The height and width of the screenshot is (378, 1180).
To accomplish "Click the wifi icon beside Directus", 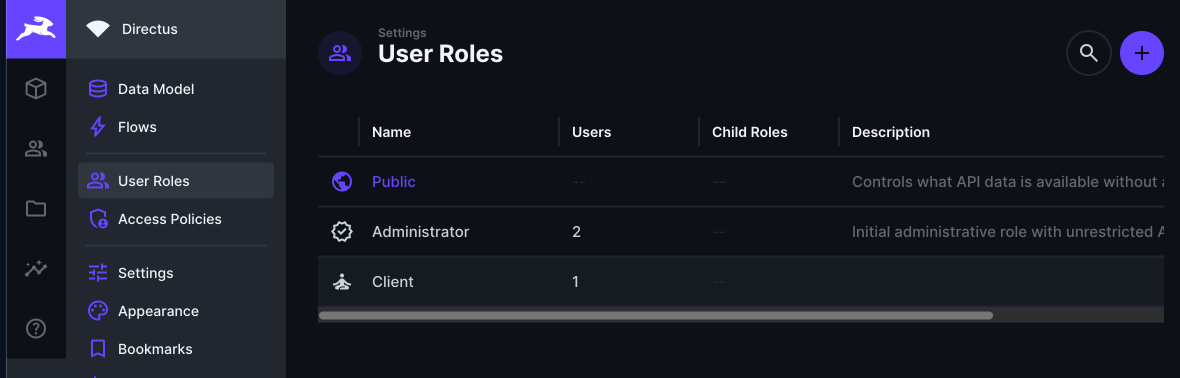I will pos(98,29).
